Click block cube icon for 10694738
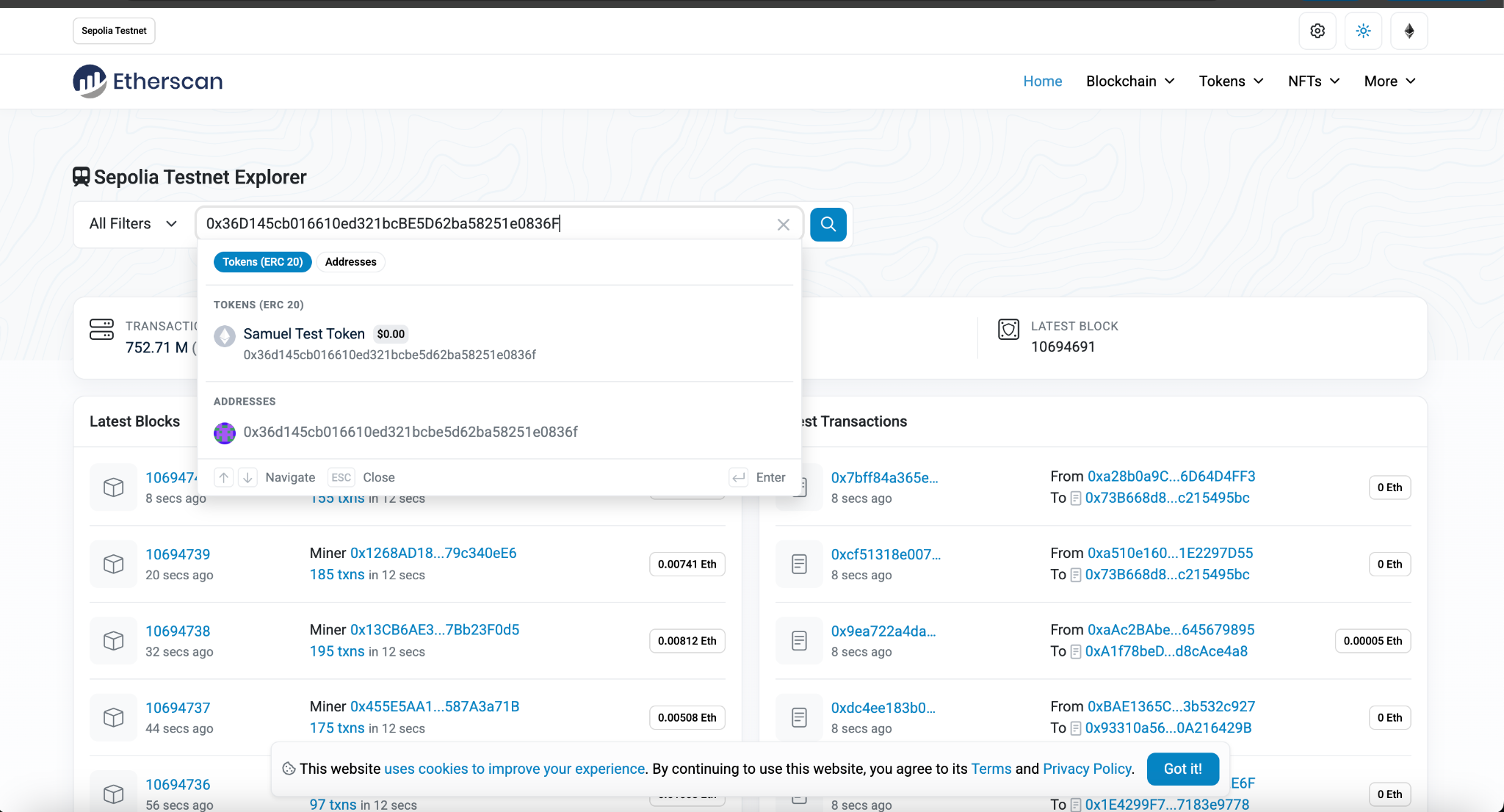 tap(113, 640)
